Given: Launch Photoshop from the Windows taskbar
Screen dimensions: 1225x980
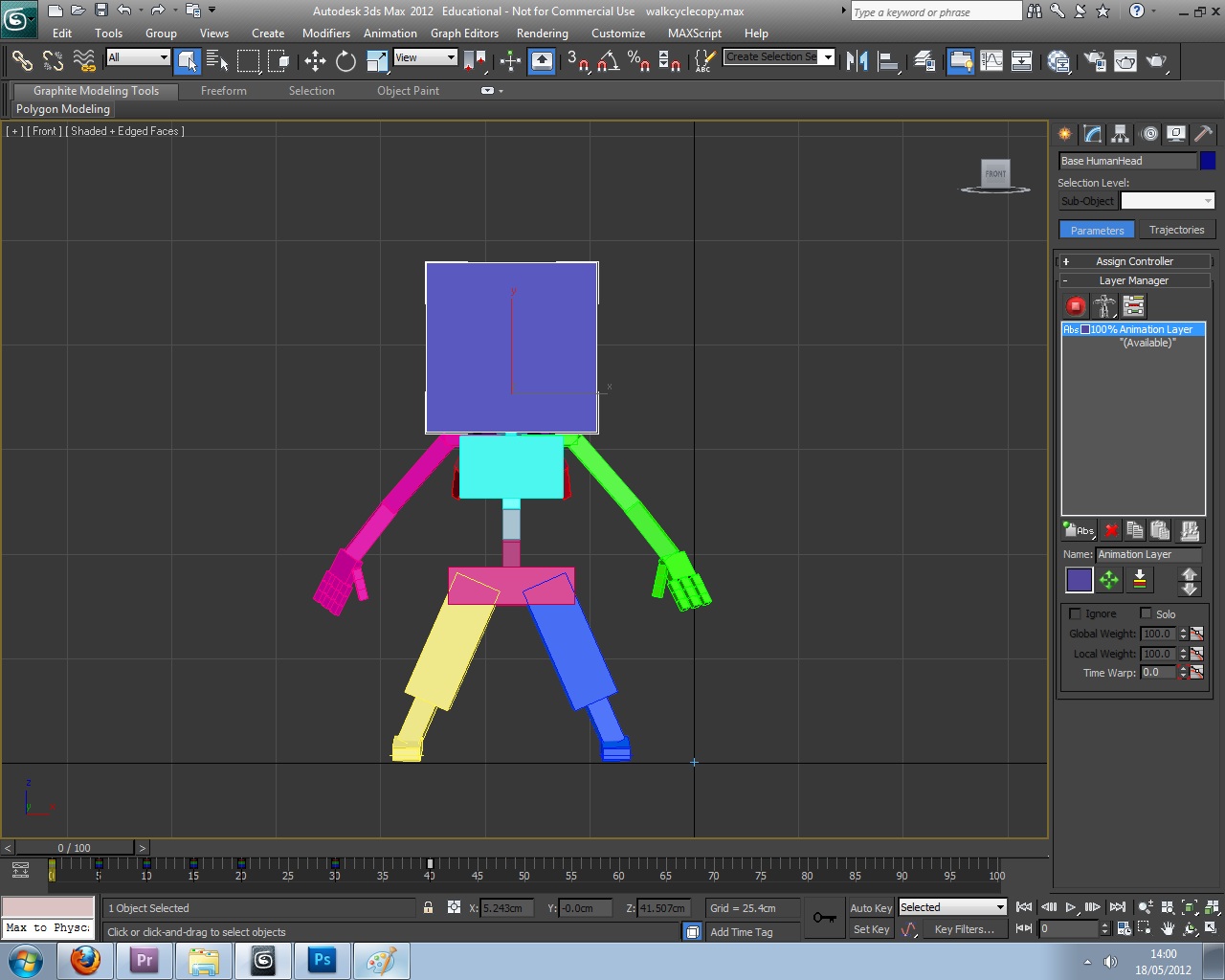Looking at the screenshot, I should [323, 960].
